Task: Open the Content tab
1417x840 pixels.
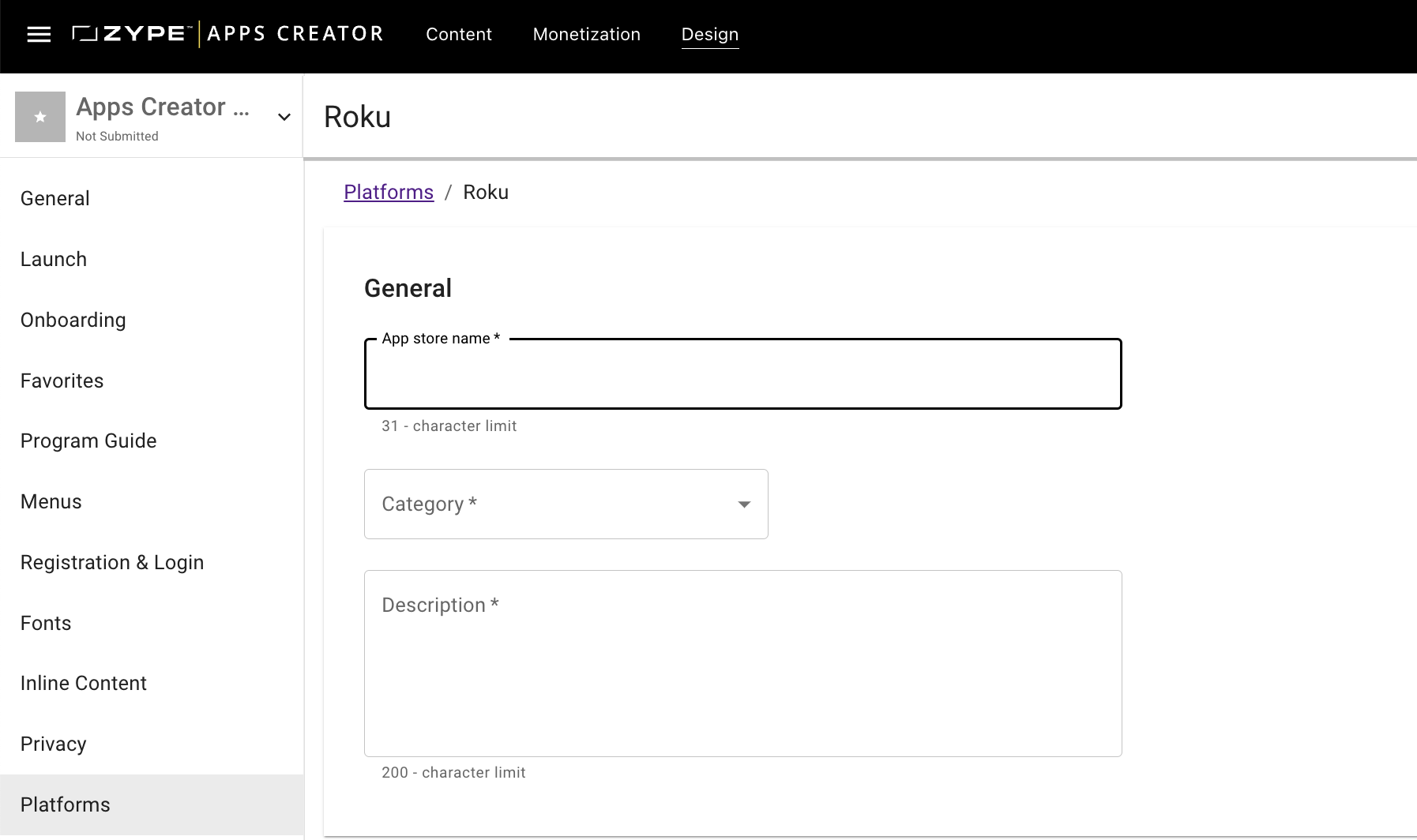Action: tap(459, 34)
